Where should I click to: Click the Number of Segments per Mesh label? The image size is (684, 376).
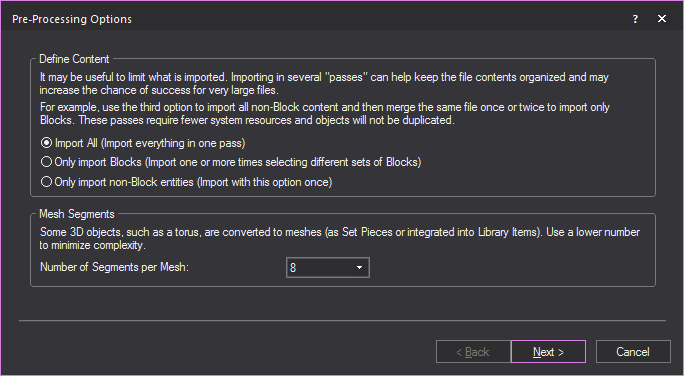(x=114, y=267)
